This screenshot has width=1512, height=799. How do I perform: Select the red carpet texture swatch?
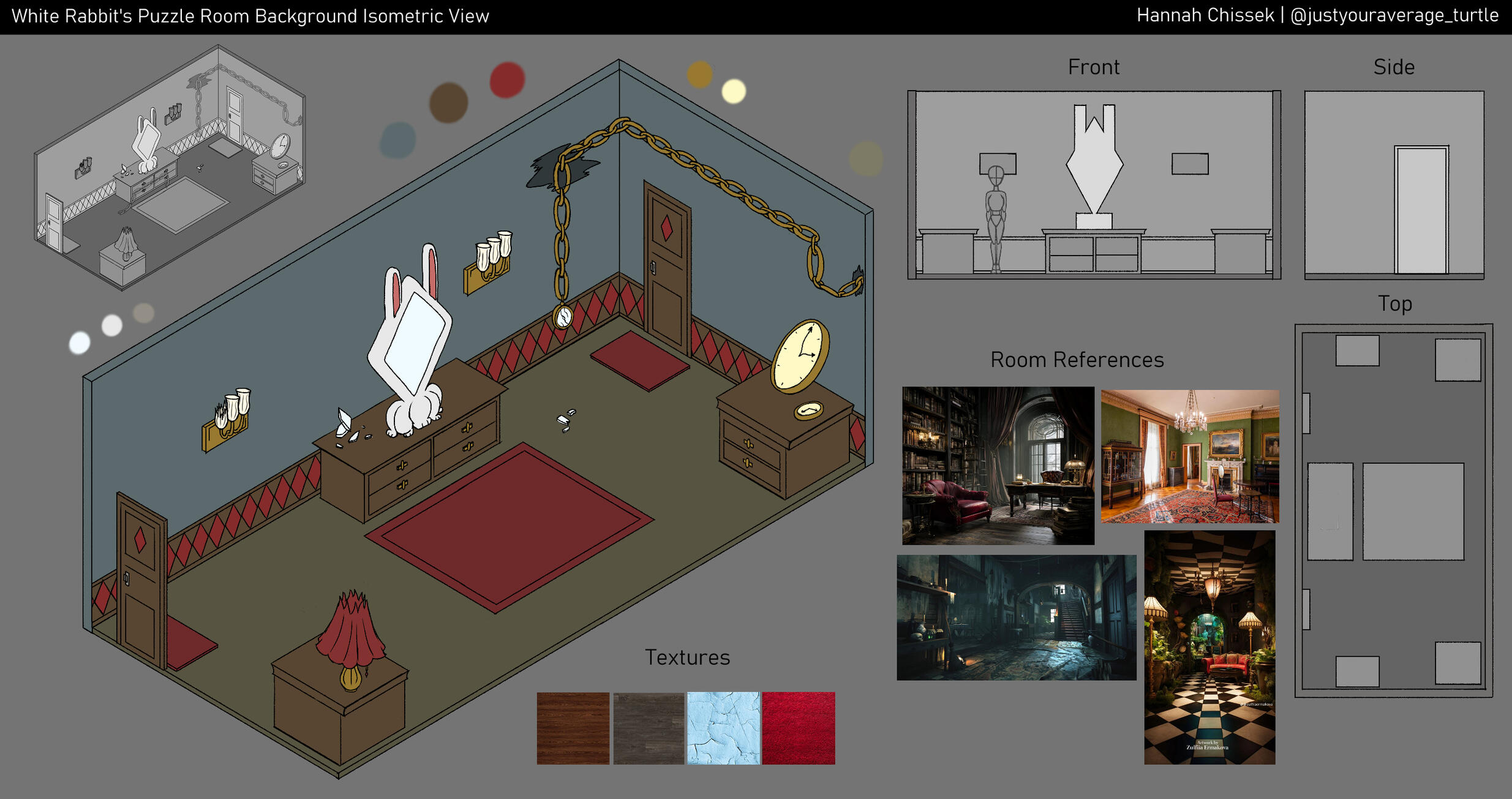[799, 728]
